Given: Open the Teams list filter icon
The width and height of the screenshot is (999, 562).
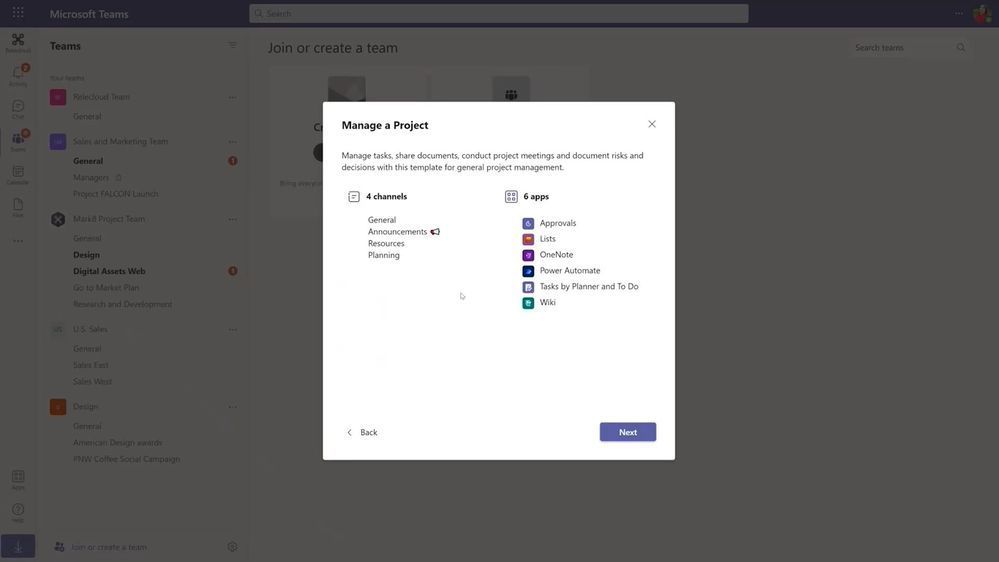Looking at the screenshot, I should (x=233, y=46).
